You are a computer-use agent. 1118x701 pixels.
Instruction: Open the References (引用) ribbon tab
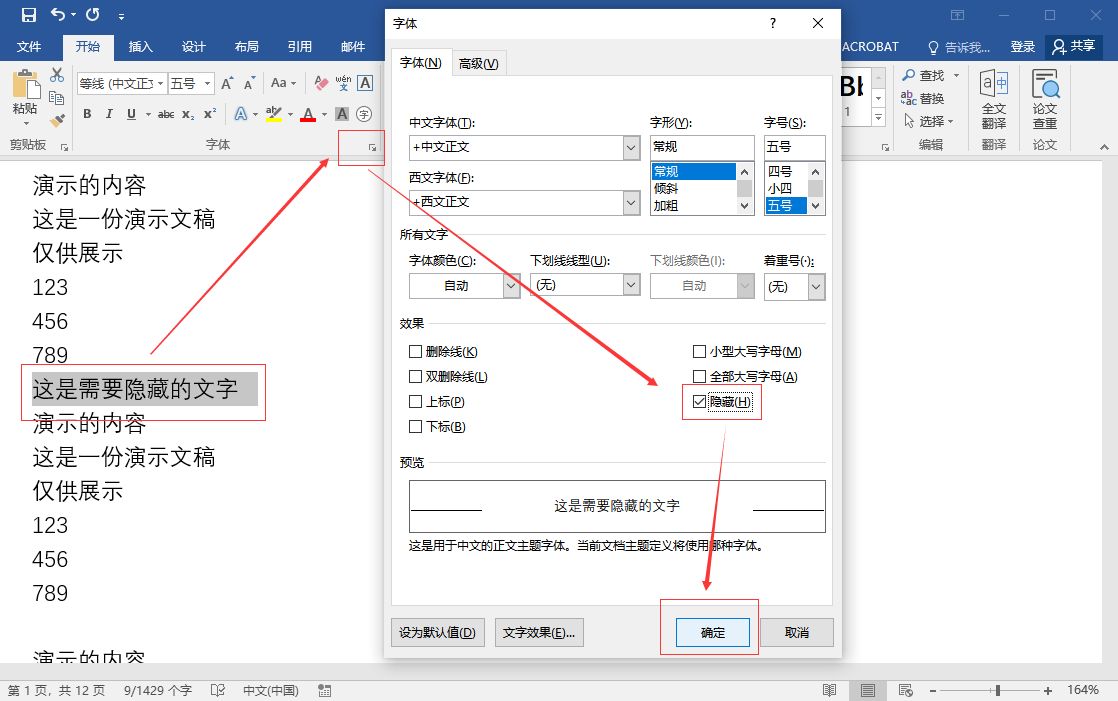(299, 46)
